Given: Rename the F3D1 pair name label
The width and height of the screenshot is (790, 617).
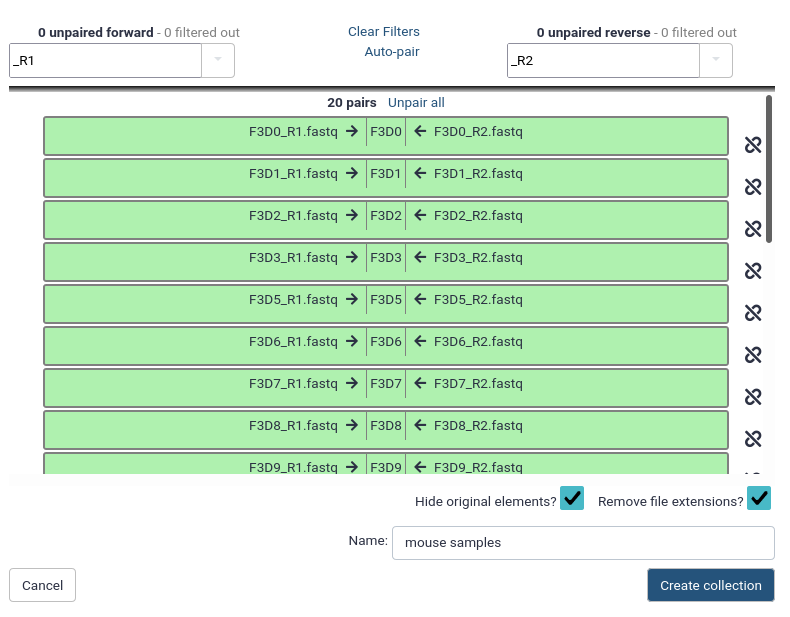Looking at the screenshot, I should click(386, 174).
